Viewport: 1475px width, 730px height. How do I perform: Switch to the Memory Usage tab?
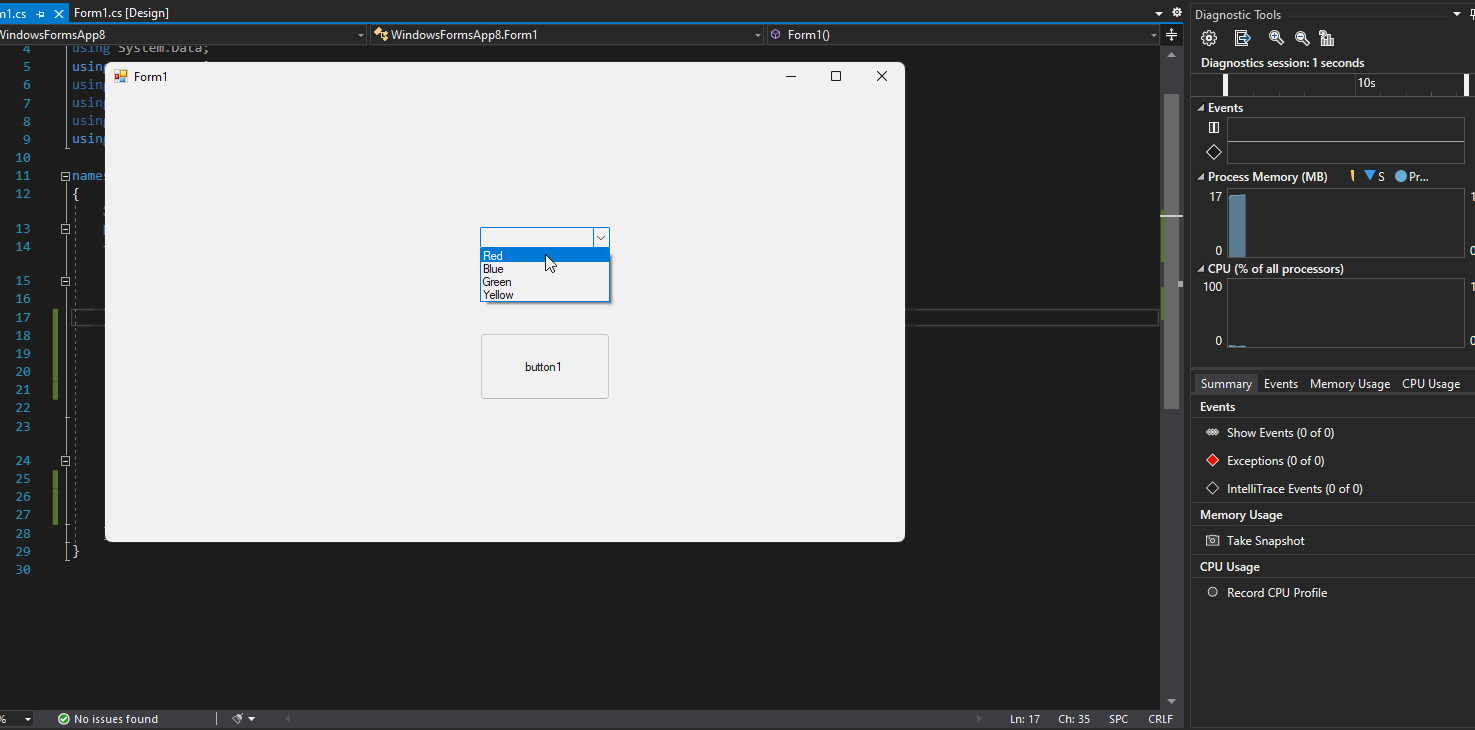pyautogui.click(x=1349, y=383)
